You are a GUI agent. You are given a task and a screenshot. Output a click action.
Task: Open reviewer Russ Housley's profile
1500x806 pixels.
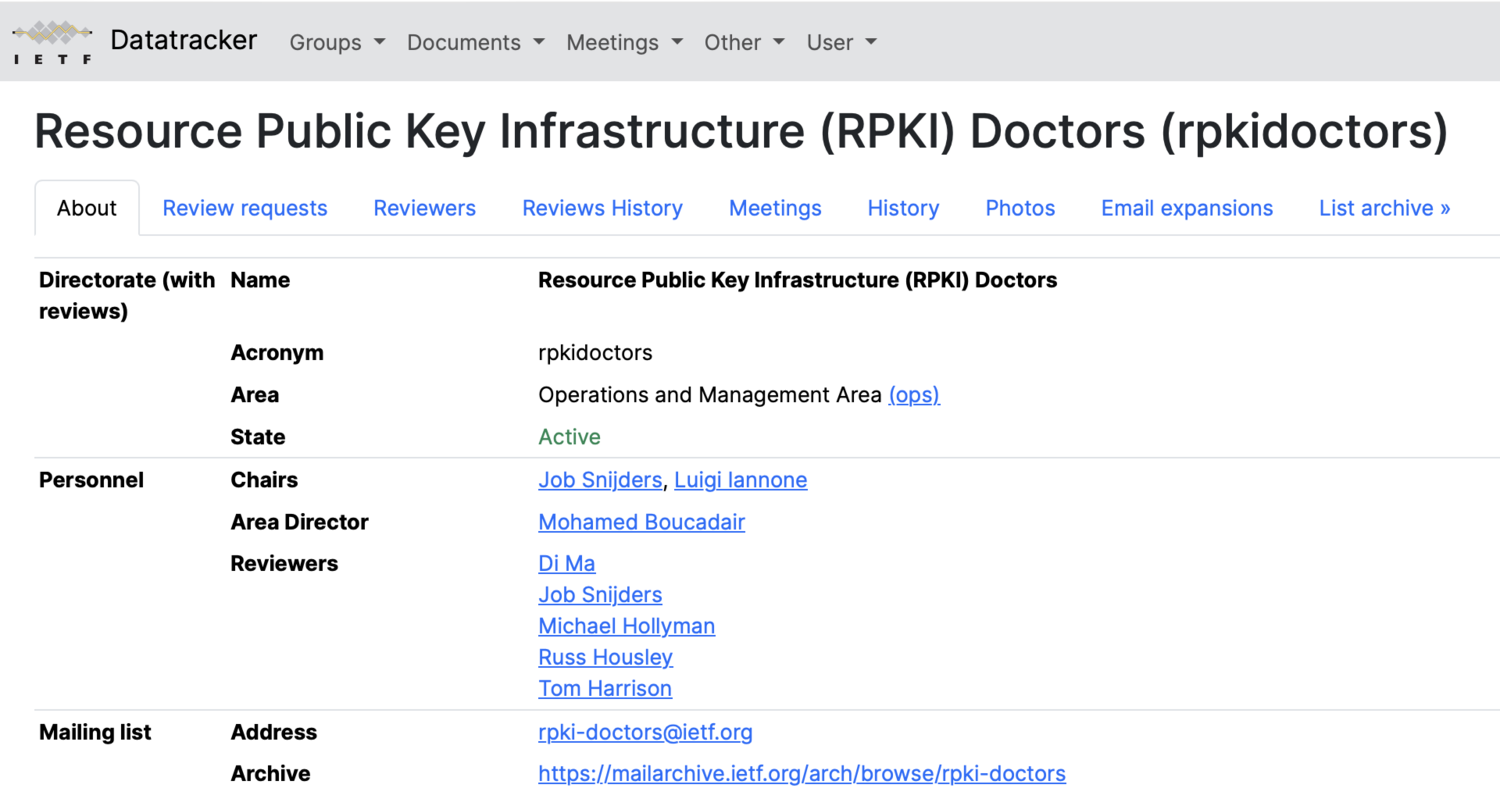[606, 657]
